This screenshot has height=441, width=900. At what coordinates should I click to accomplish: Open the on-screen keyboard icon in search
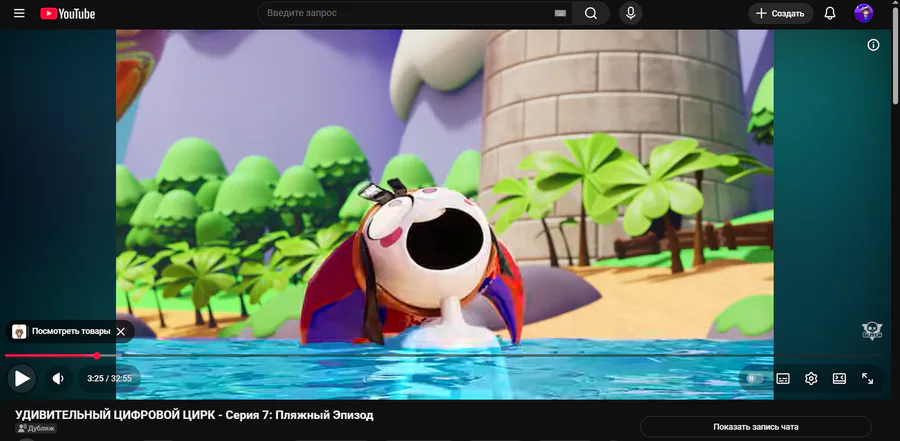560,13
